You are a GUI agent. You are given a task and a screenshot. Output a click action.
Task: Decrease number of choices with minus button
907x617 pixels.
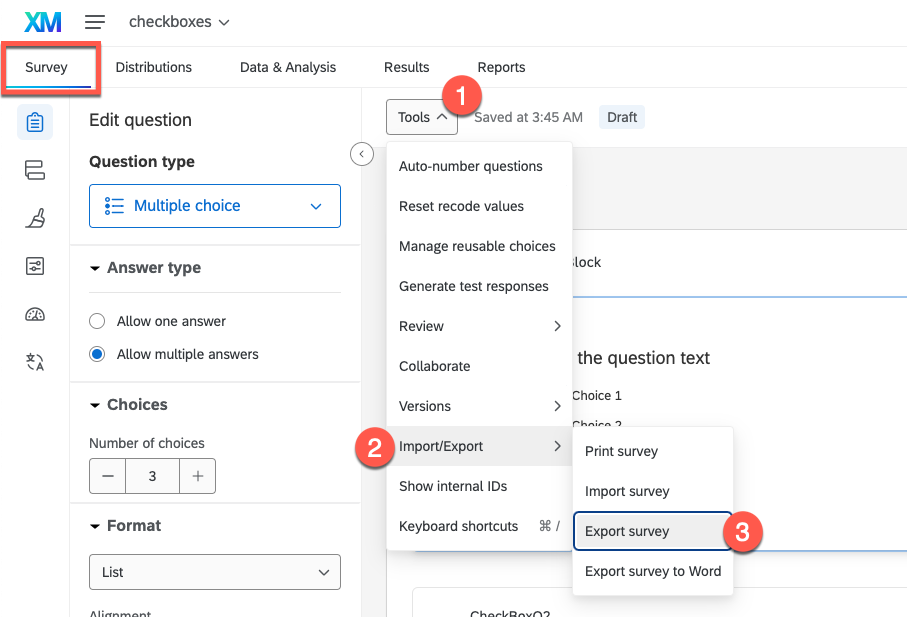[x=108, y=476]
